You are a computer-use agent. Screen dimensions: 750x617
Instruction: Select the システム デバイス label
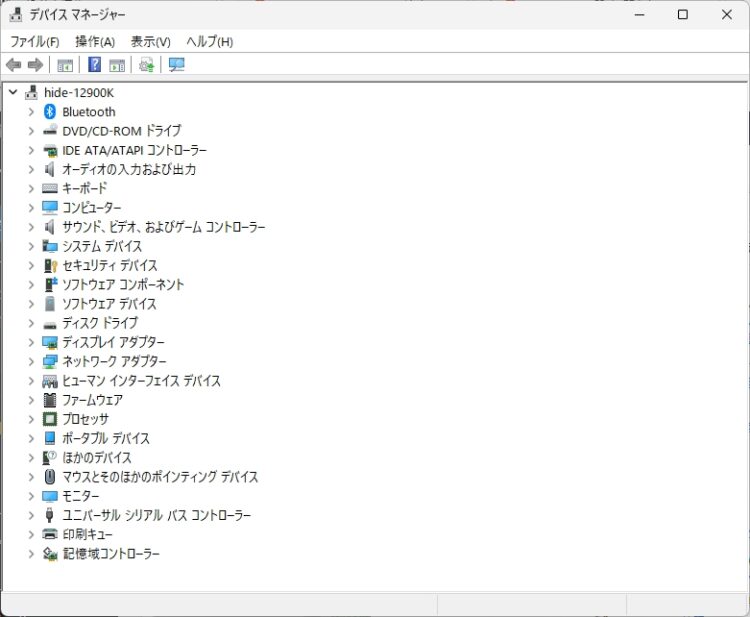tap(102, 246)
